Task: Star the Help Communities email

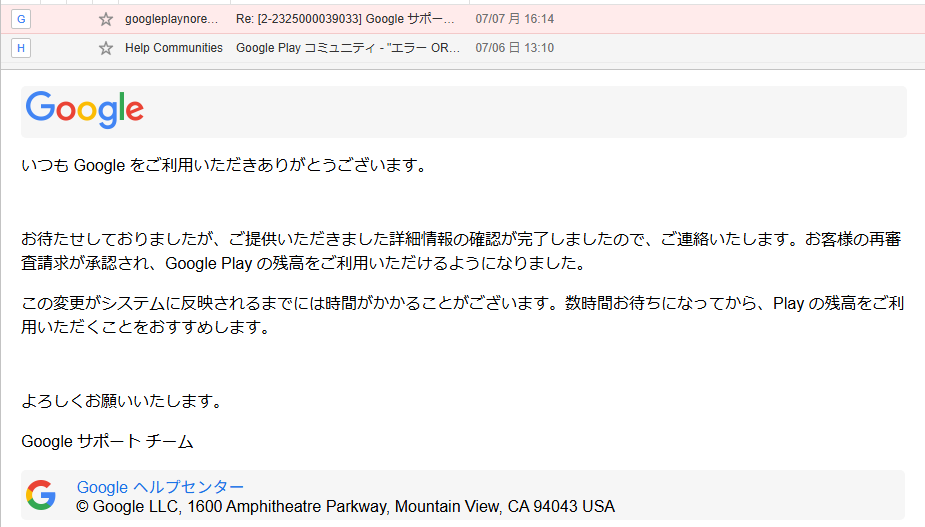Action: [x=106, y=48]
